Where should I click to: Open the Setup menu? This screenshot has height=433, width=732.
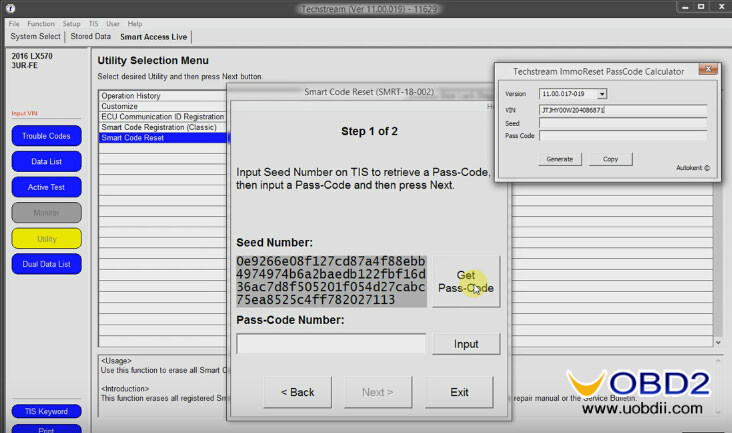click(71, 24)
